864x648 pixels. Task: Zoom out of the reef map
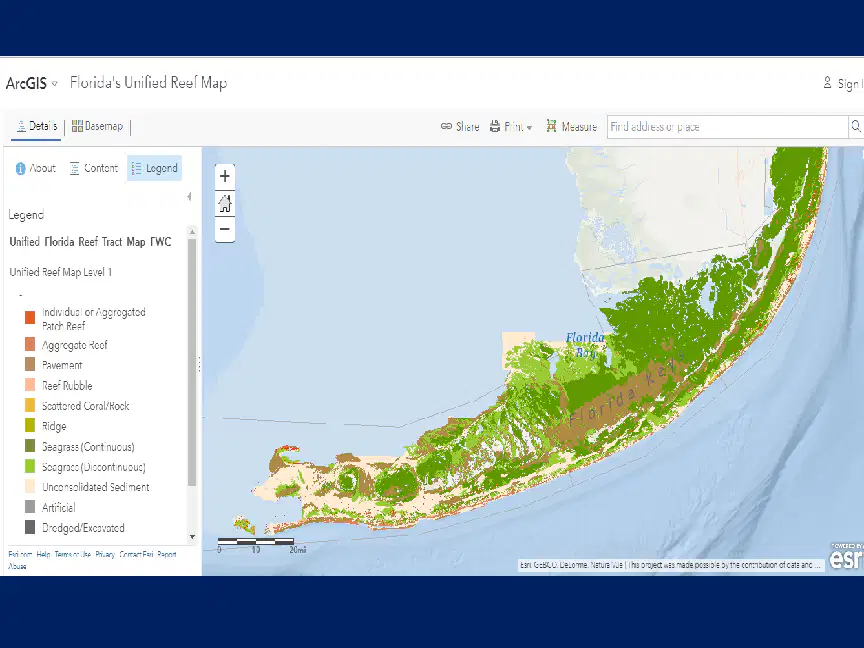click(225, 229)
